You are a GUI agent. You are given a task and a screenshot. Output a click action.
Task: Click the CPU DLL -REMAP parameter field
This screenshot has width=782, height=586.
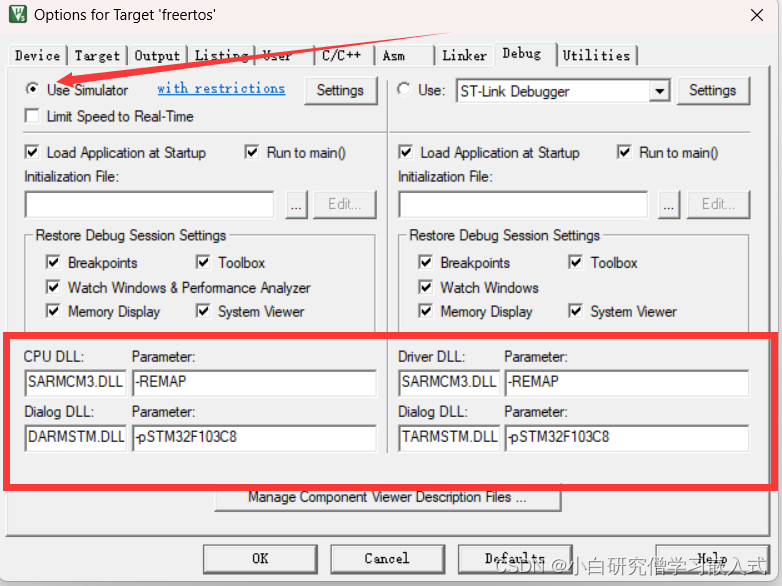click(x=254, y=383)
